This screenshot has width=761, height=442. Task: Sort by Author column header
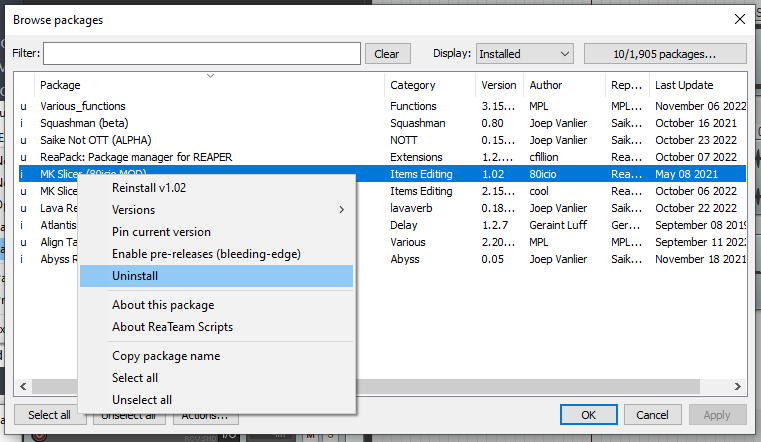pos(564,85)
